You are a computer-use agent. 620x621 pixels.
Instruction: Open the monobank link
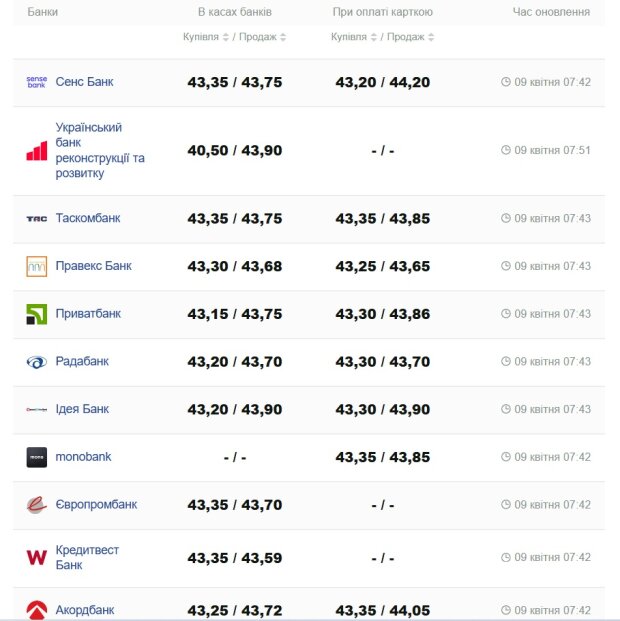click(83, 457)
